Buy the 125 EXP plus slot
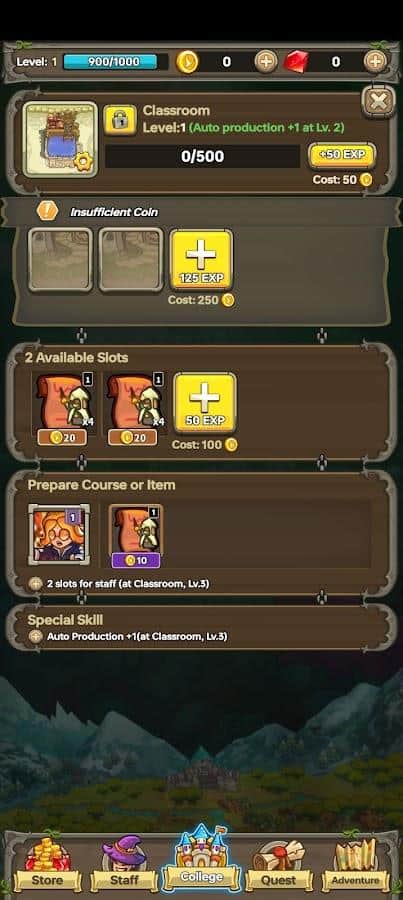The width and height of the screenshot is (403, 900). tap(202, 260)
